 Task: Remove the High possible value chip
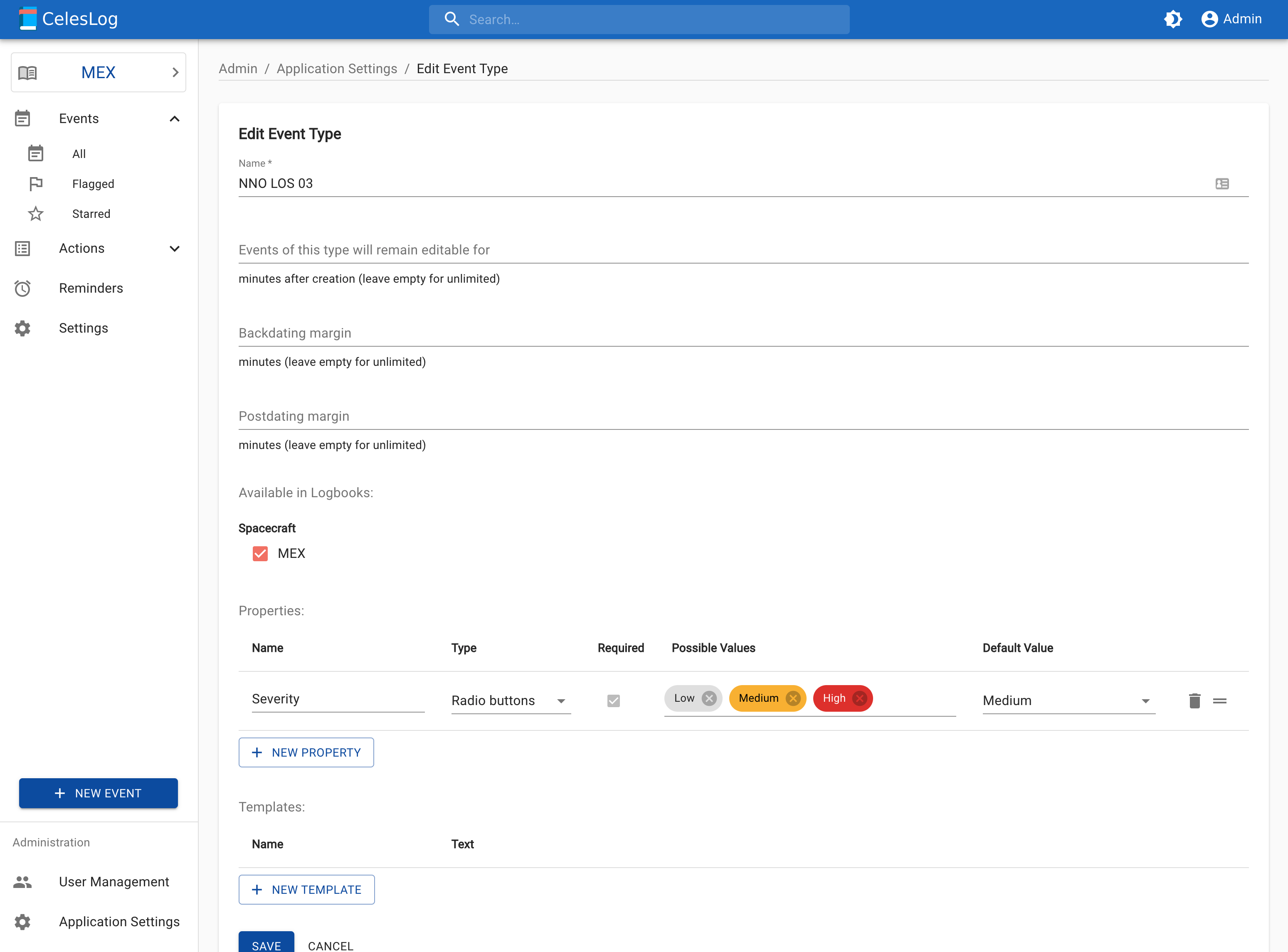860,698
